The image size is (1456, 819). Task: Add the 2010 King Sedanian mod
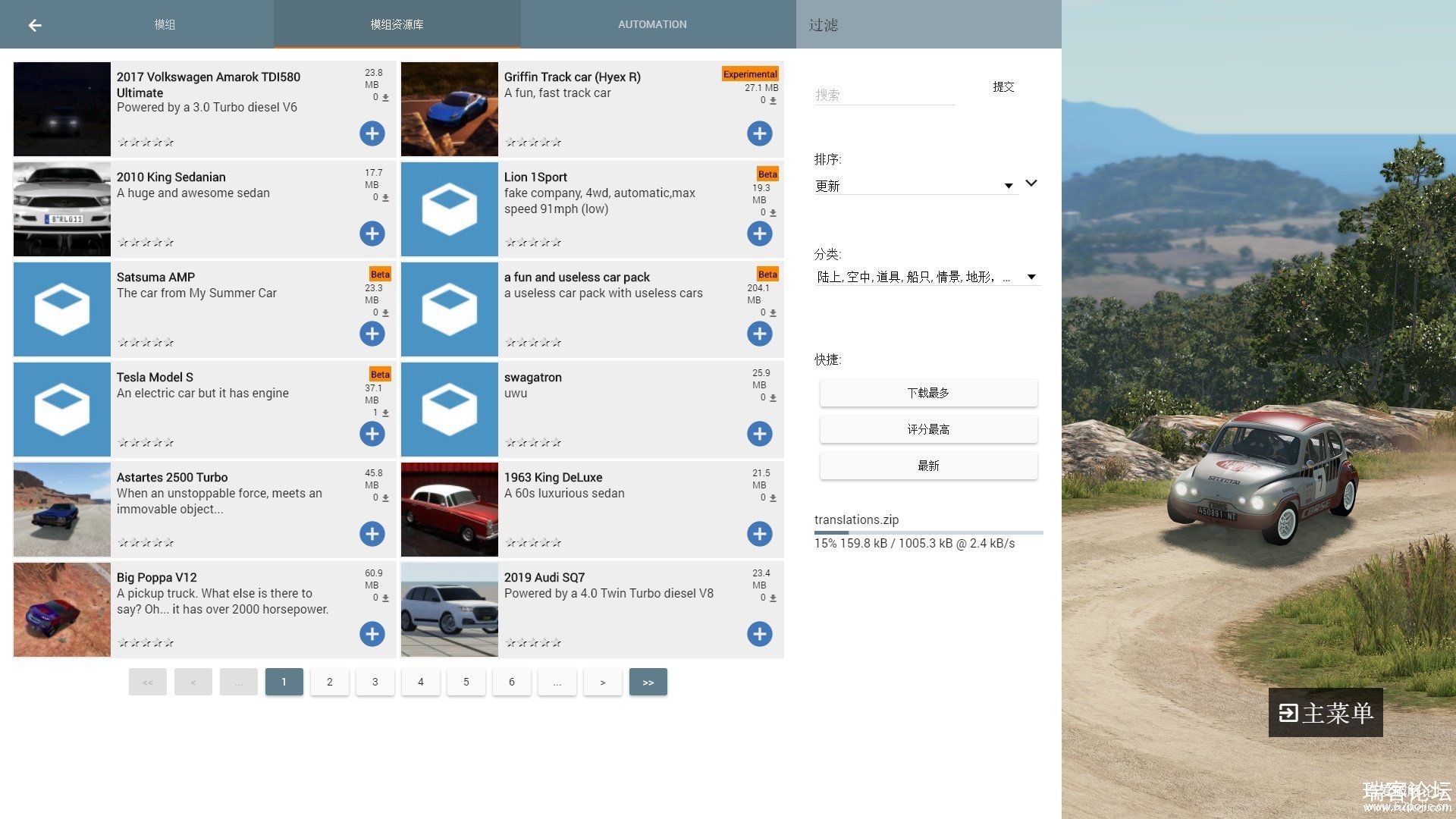tap(372, 234)
